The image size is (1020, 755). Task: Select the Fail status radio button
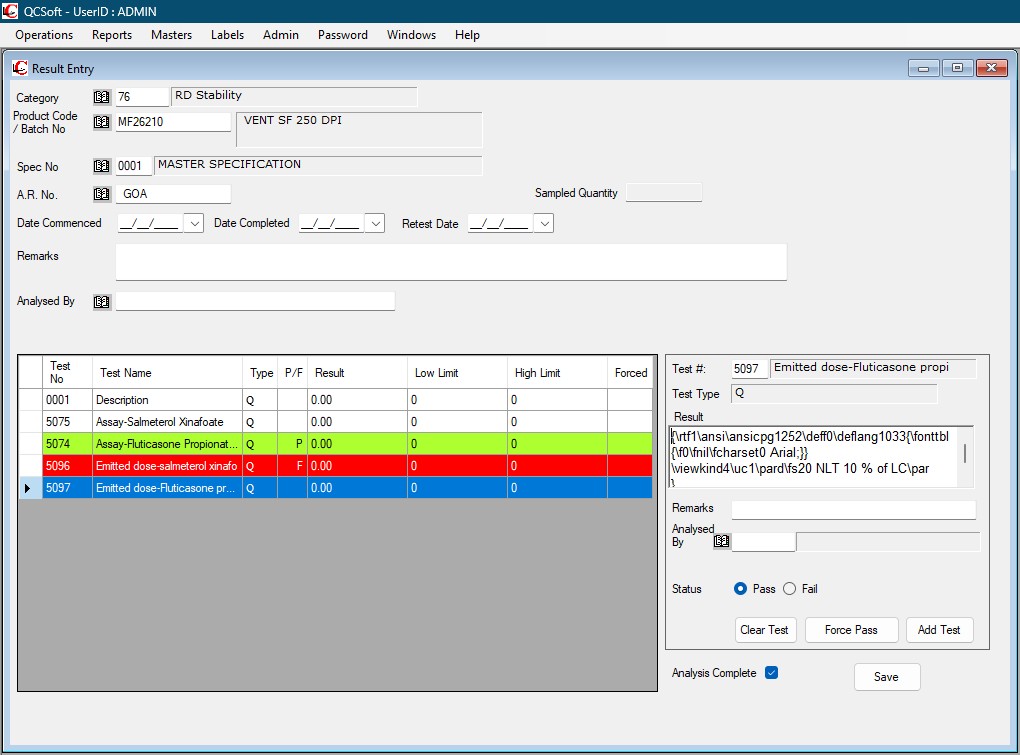pos(789,589)
